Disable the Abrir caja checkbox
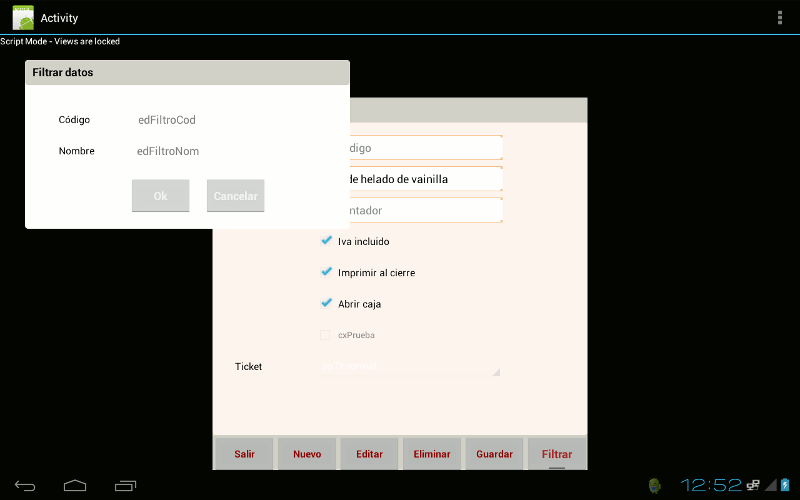This screenshot has width=800, height=500. pyautogui.click(x=326, y=303)
